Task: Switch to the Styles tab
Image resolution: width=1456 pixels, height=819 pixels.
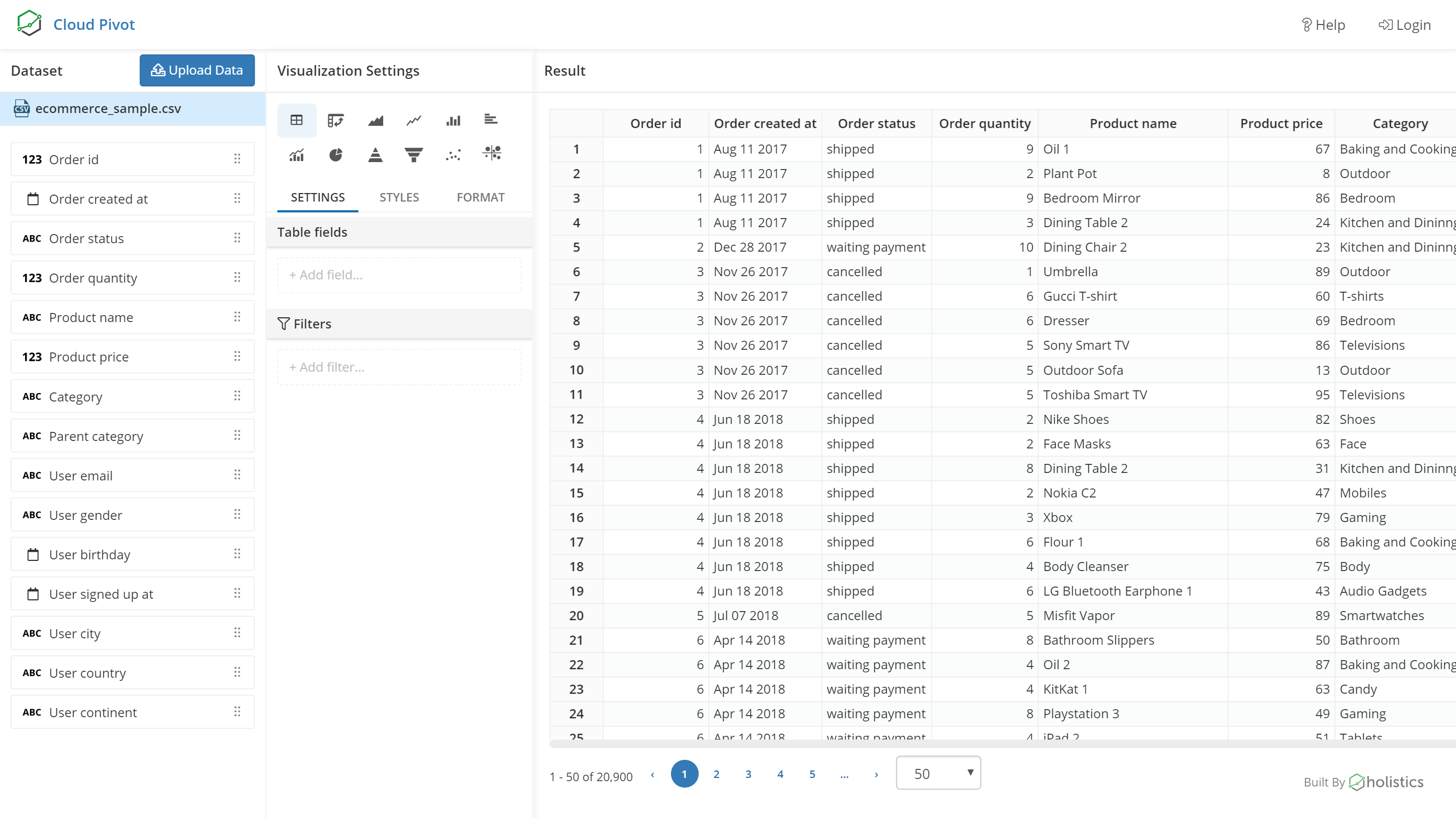Action: click(399, 197)
